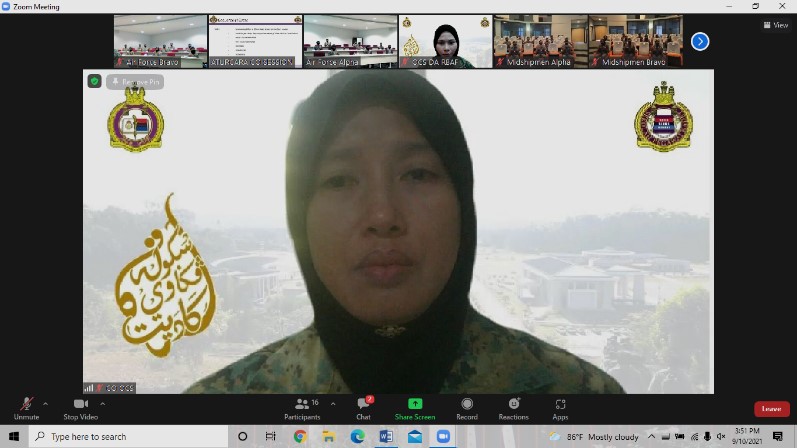
Task: Open the network Wi-Fi tray icon
Action: pos(694,437)
